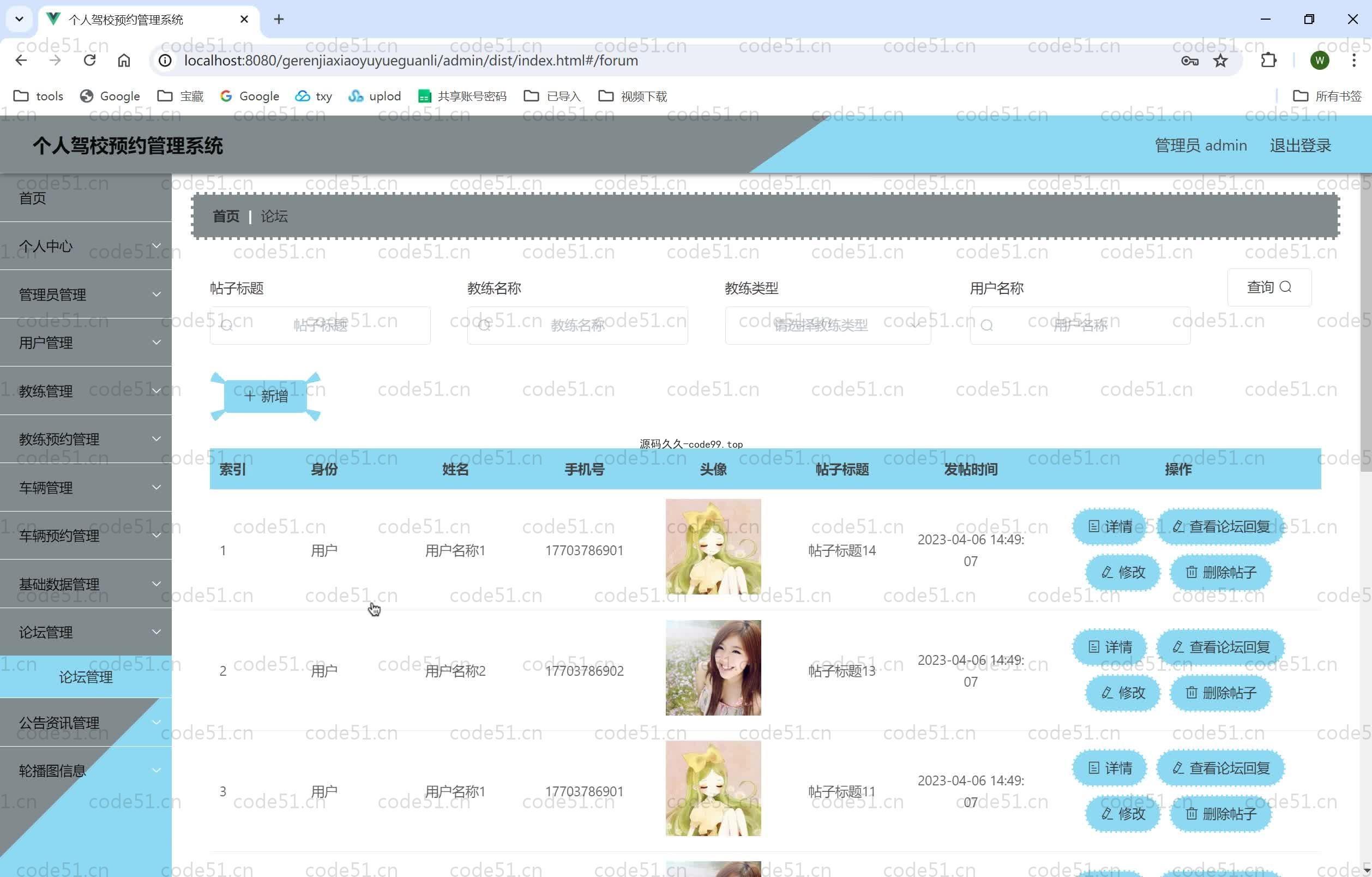Go to 首页 in the breadcrumb
The width and height of the screenshot is (1372, 877).
tap(226, 216)
